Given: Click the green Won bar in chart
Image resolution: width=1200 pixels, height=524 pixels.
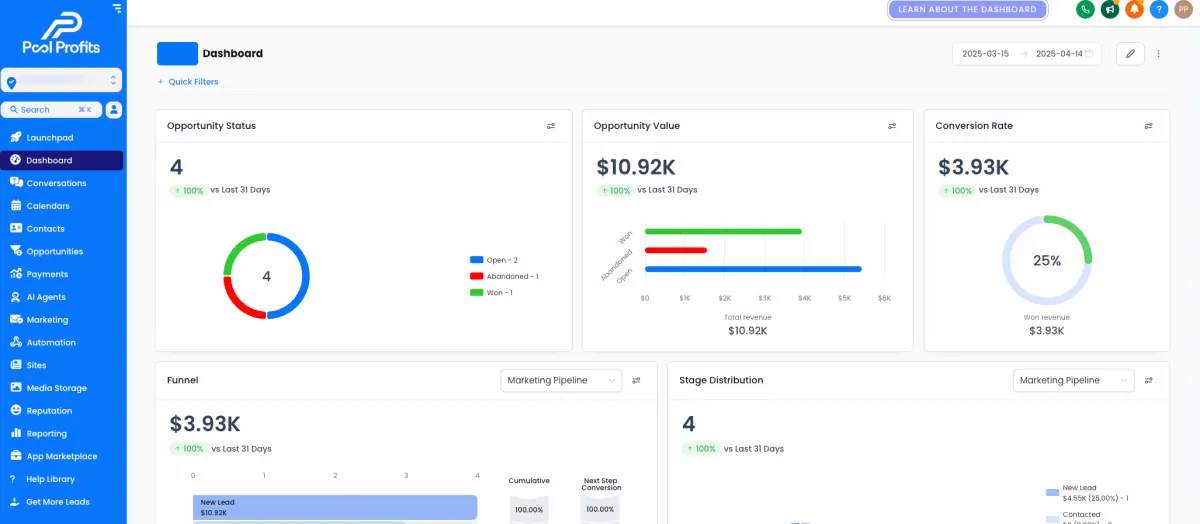Looking at the screenshot, I should tap(723, 231).
